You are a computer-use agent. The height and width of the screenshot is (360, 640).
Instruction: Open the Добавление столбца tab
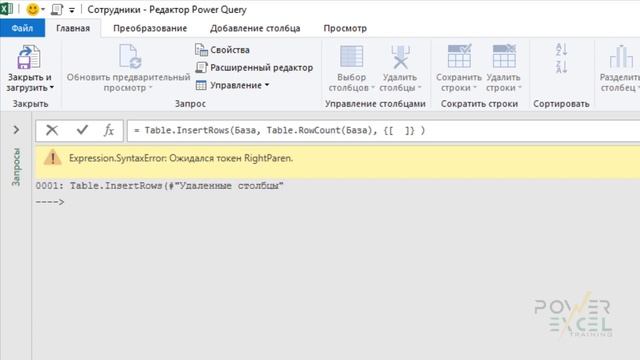click(x=255, y=28)
